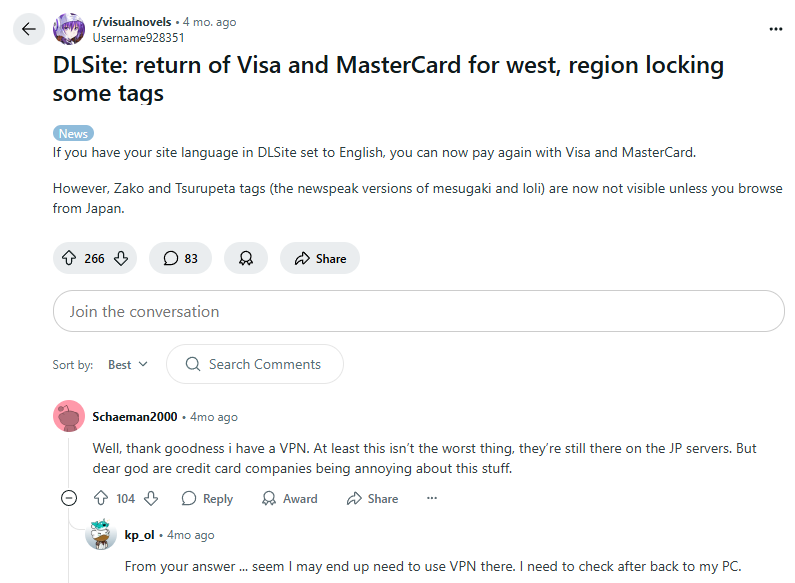Share the post
The height and width of the screenshot is (583, 795).
click(x=320, y=259)
